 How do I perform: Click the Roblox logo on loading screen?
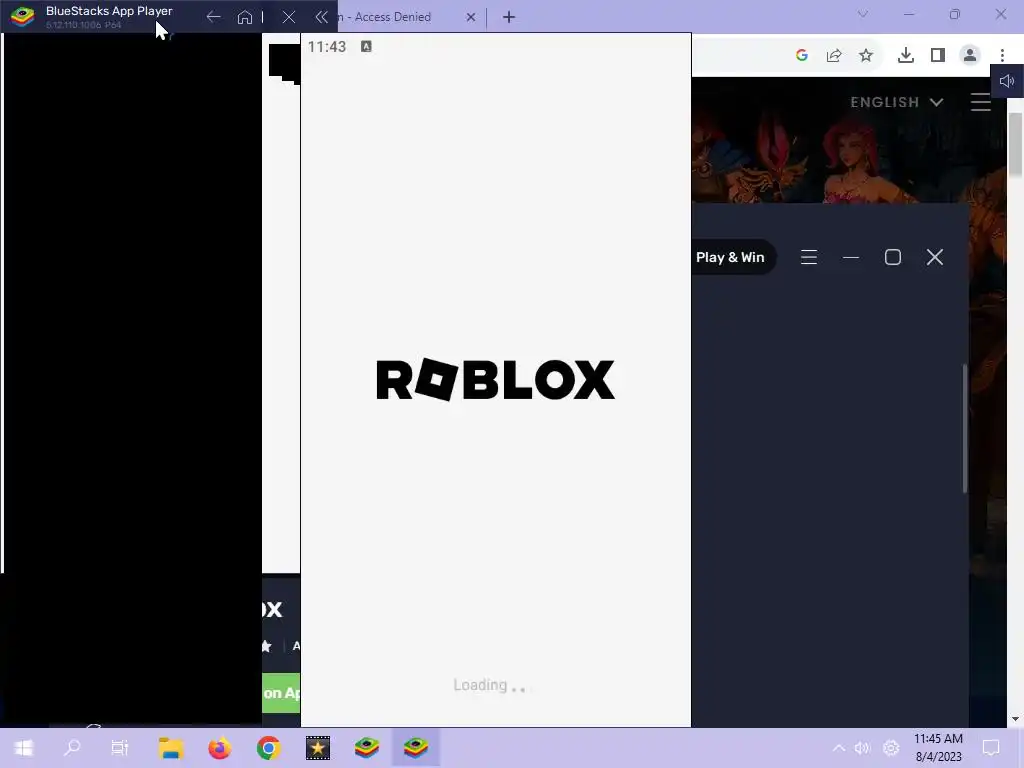tap(496, 379)
